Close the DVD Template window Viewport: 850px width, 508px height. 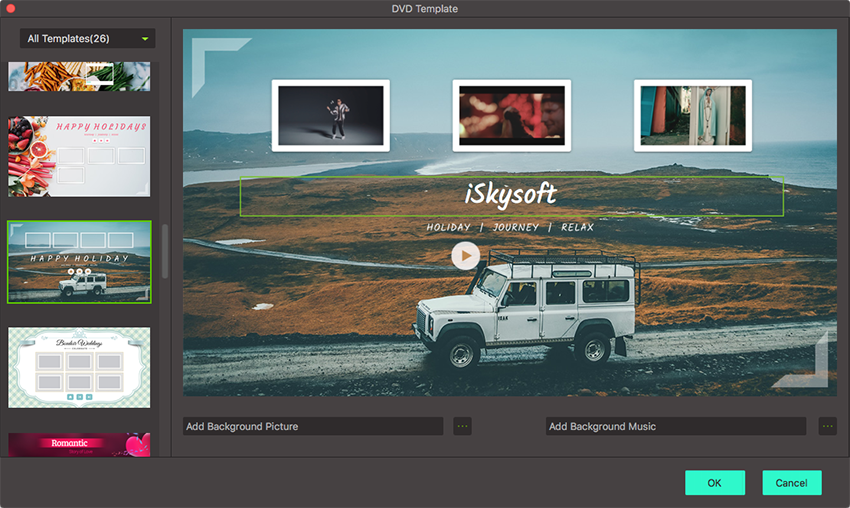click(10, 9)
